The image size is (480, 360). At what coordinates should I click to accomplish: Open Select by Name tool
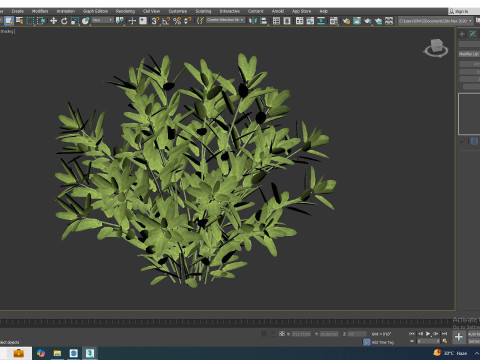[20, 21]
